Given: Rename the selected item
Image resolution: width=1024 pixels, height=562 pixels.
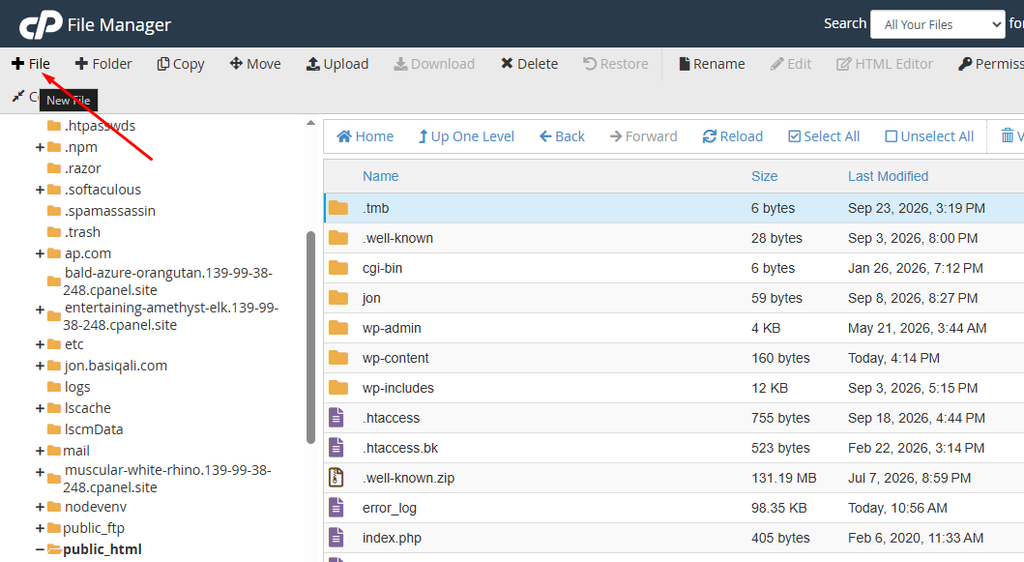Looking at the screenshot, I should (x=712, y=64).
